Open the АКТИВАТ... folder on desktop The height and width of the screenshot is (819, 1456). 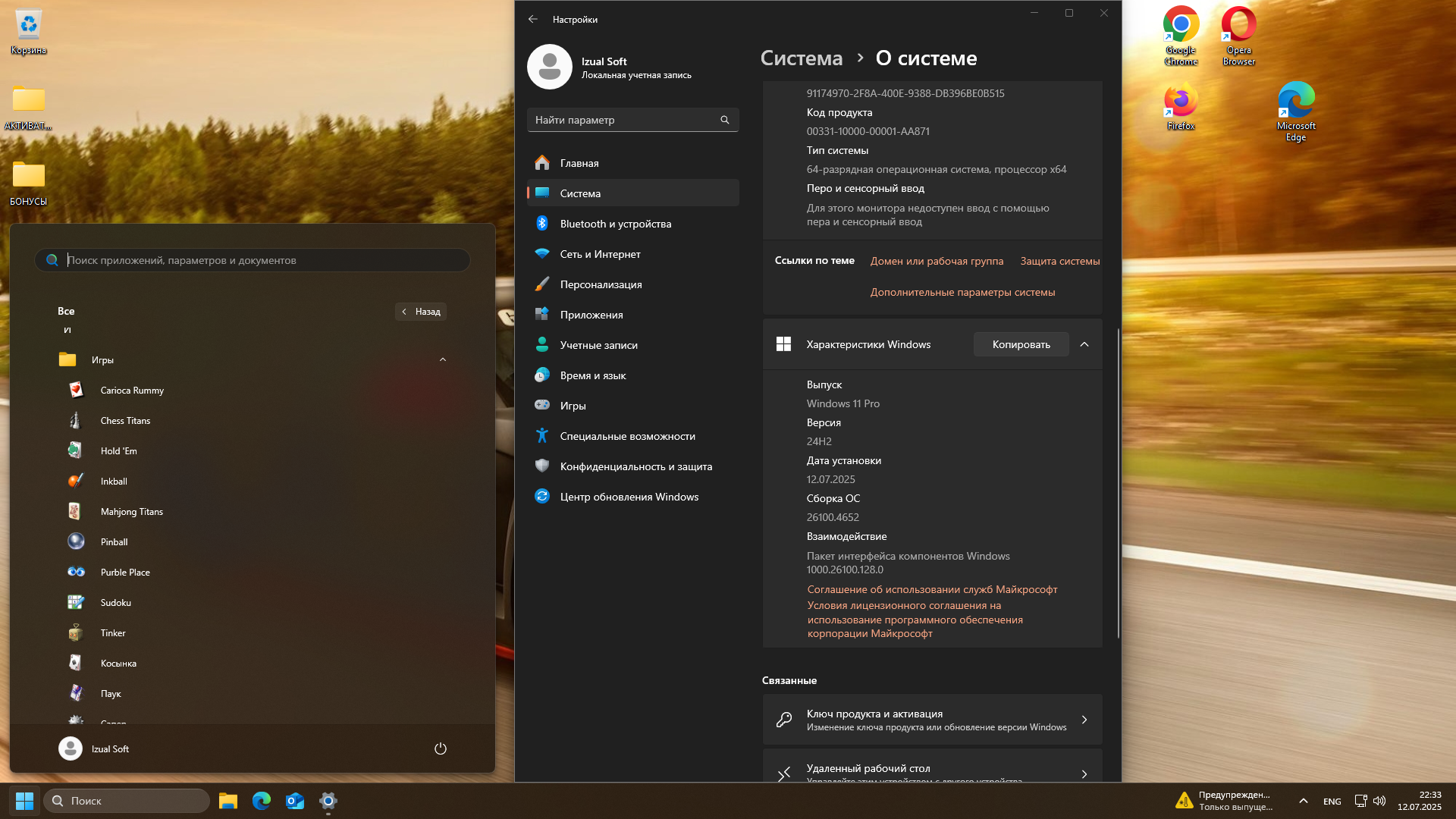[28, 108]
